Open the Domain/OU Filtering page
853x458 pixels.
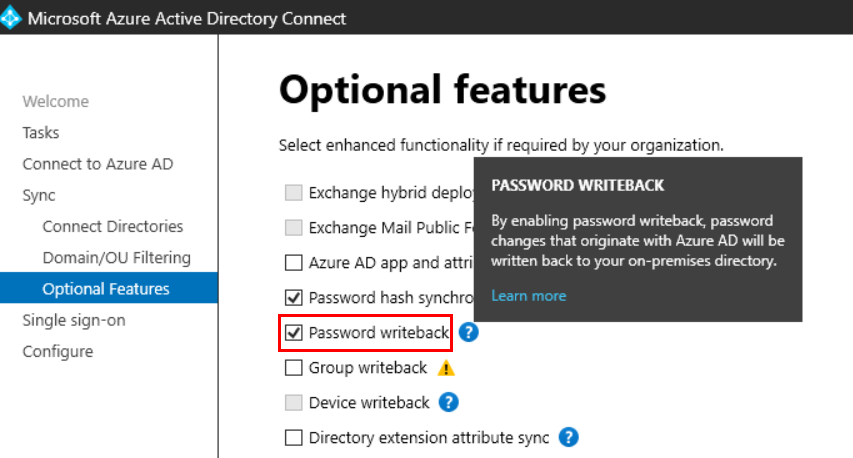pyautogui.click(x=116, y=257)
